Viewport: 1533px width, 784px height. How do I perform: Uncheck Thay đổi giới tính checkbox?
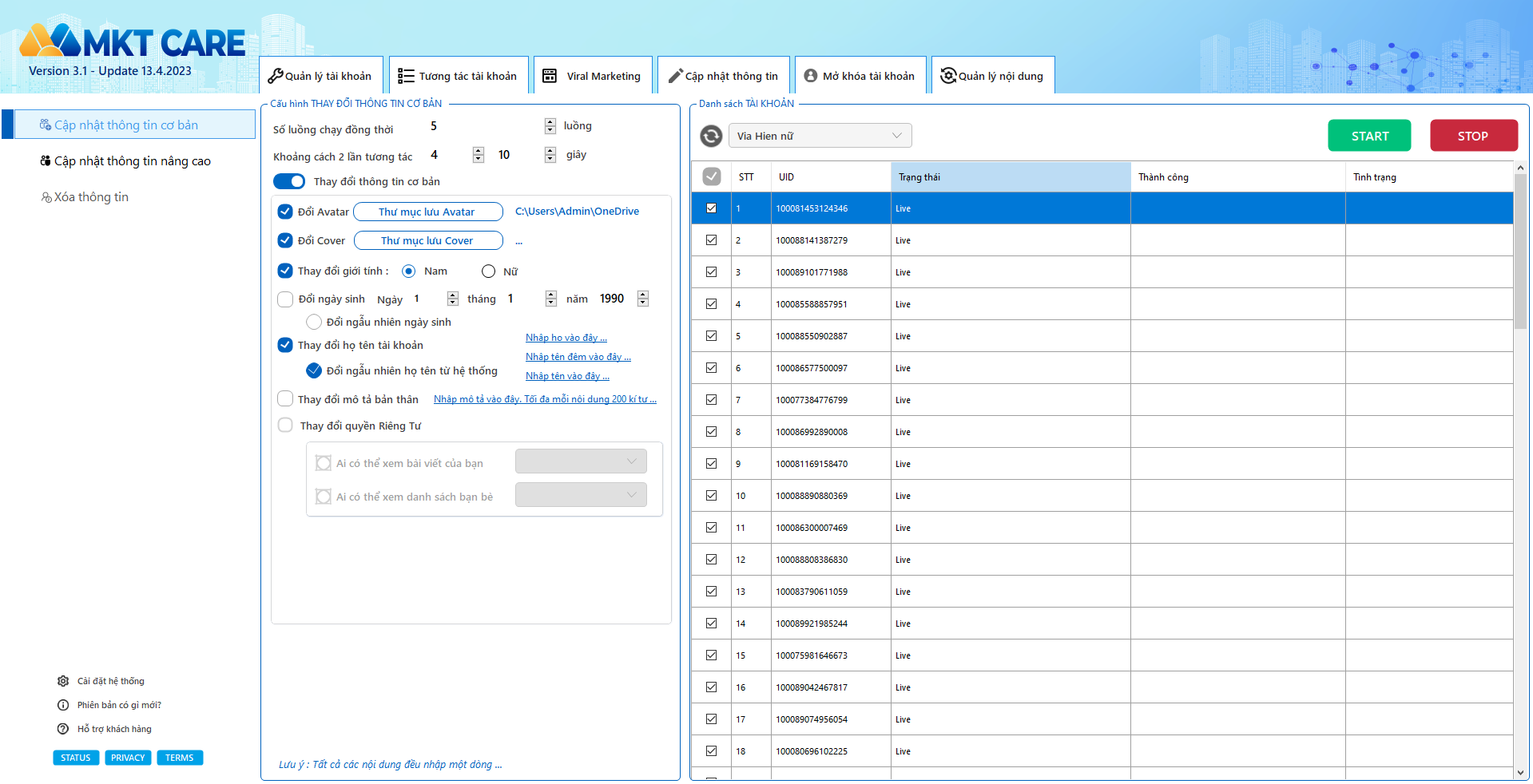pos(285,271)
